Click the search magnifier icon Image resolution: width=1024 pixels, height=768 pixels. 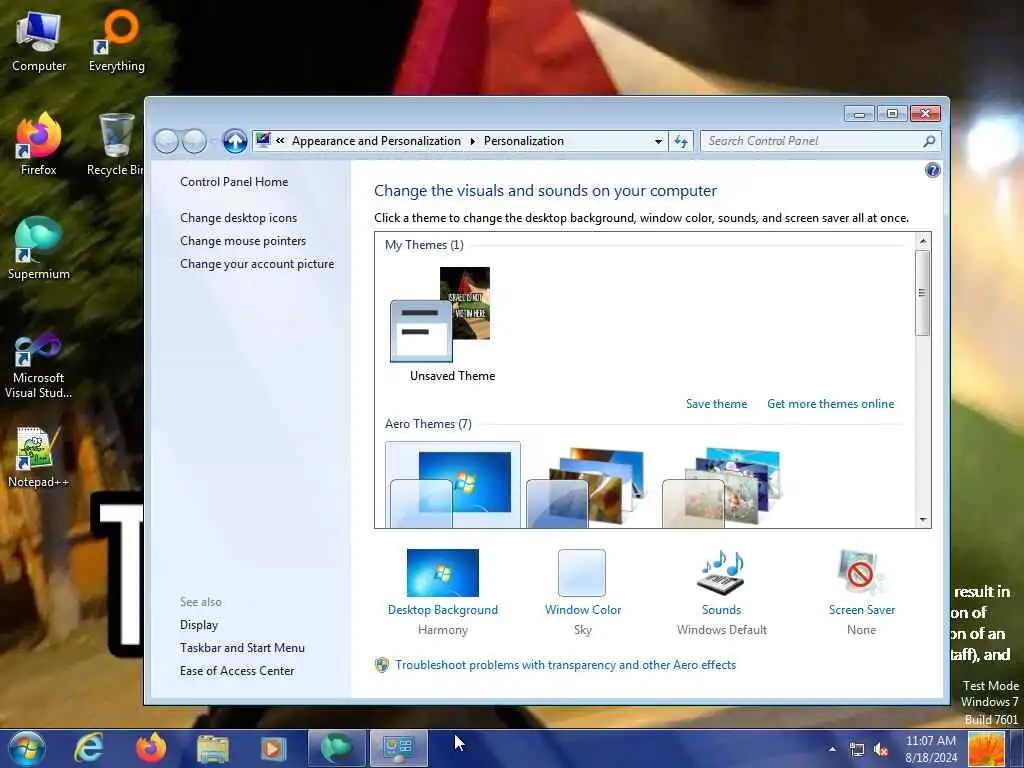pyautogui.click(x=929, y=141)
